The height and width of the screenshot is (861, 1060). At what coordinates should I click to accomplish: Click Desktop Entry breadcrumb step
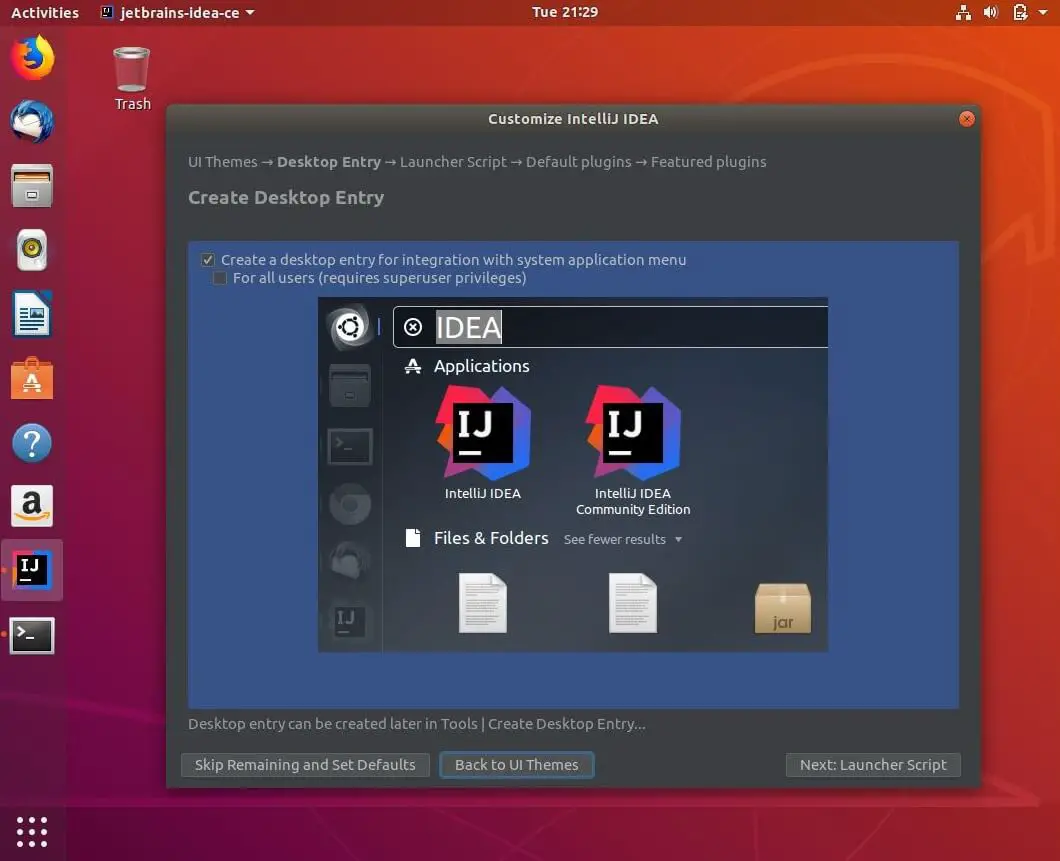click(329, 162)
